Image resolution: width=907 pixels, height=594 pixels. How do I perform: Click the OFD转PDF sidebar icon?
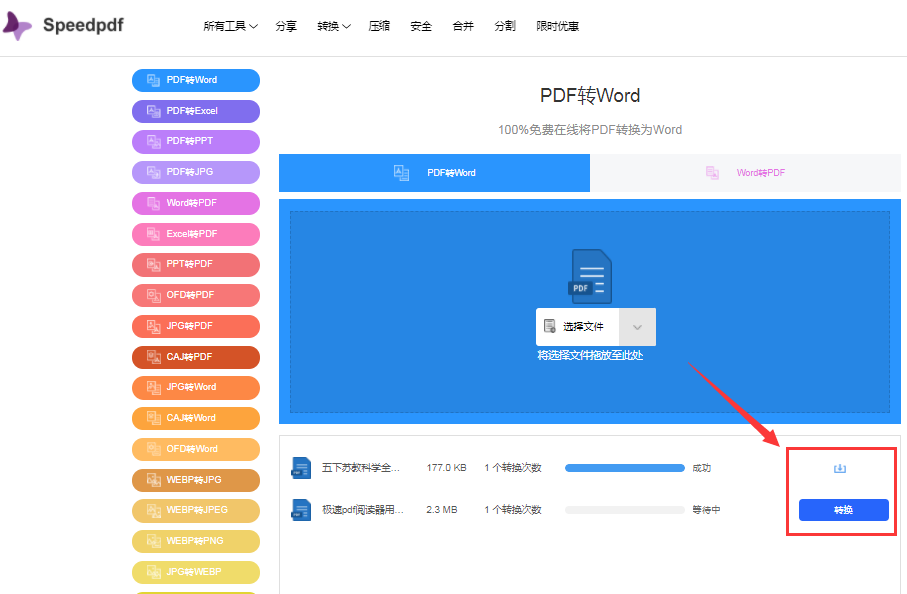[x=153, y=296]
